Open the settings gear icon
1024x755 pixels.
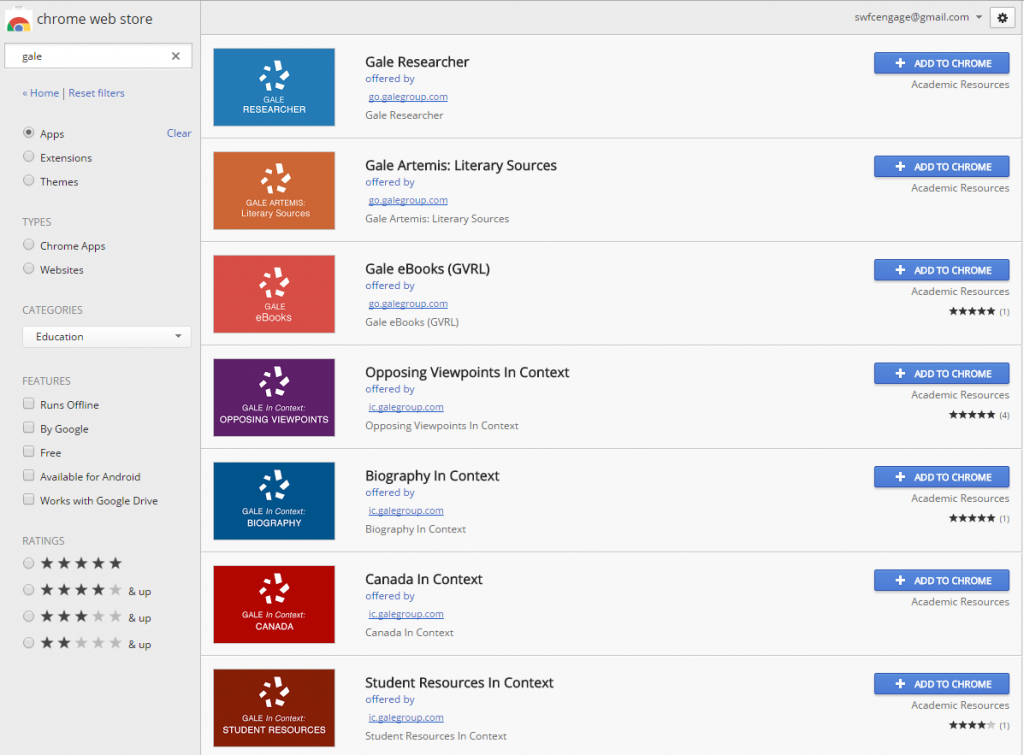coord(1002,17)
